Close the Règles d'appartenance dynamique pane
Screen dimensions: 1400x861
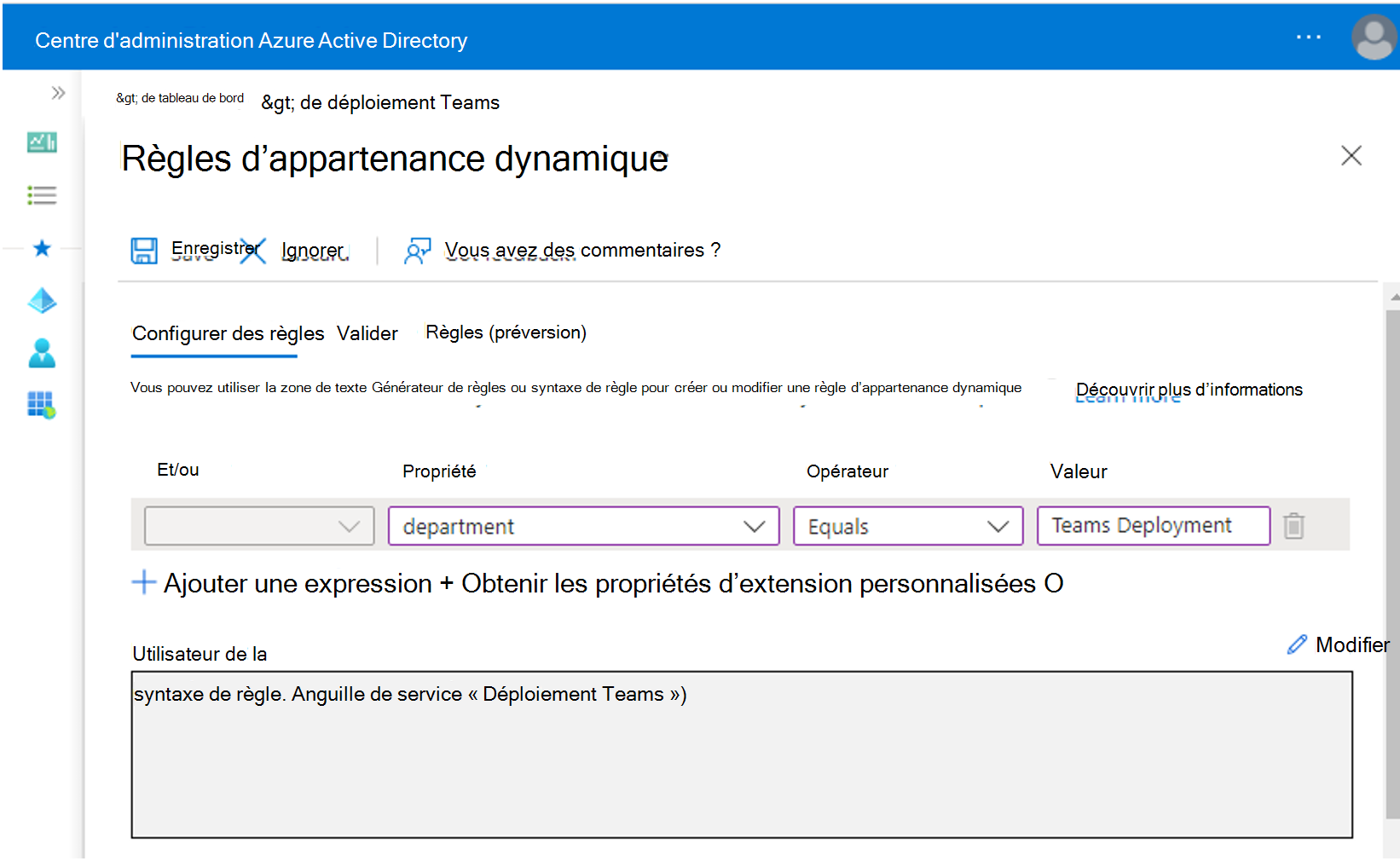click(1351, 155)
